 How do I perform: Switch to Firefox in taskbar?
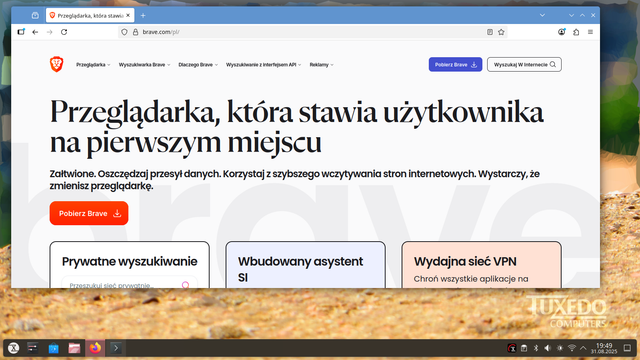pyautogui.click(x=95, y=348)
